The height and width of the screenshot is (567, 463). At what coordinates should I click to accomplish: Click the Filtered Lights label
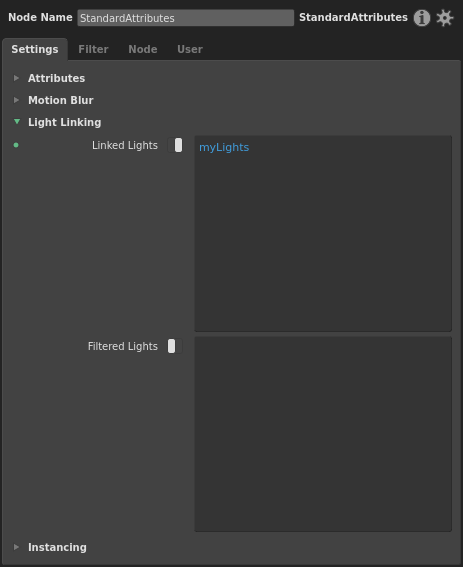[x=123, y=346]
